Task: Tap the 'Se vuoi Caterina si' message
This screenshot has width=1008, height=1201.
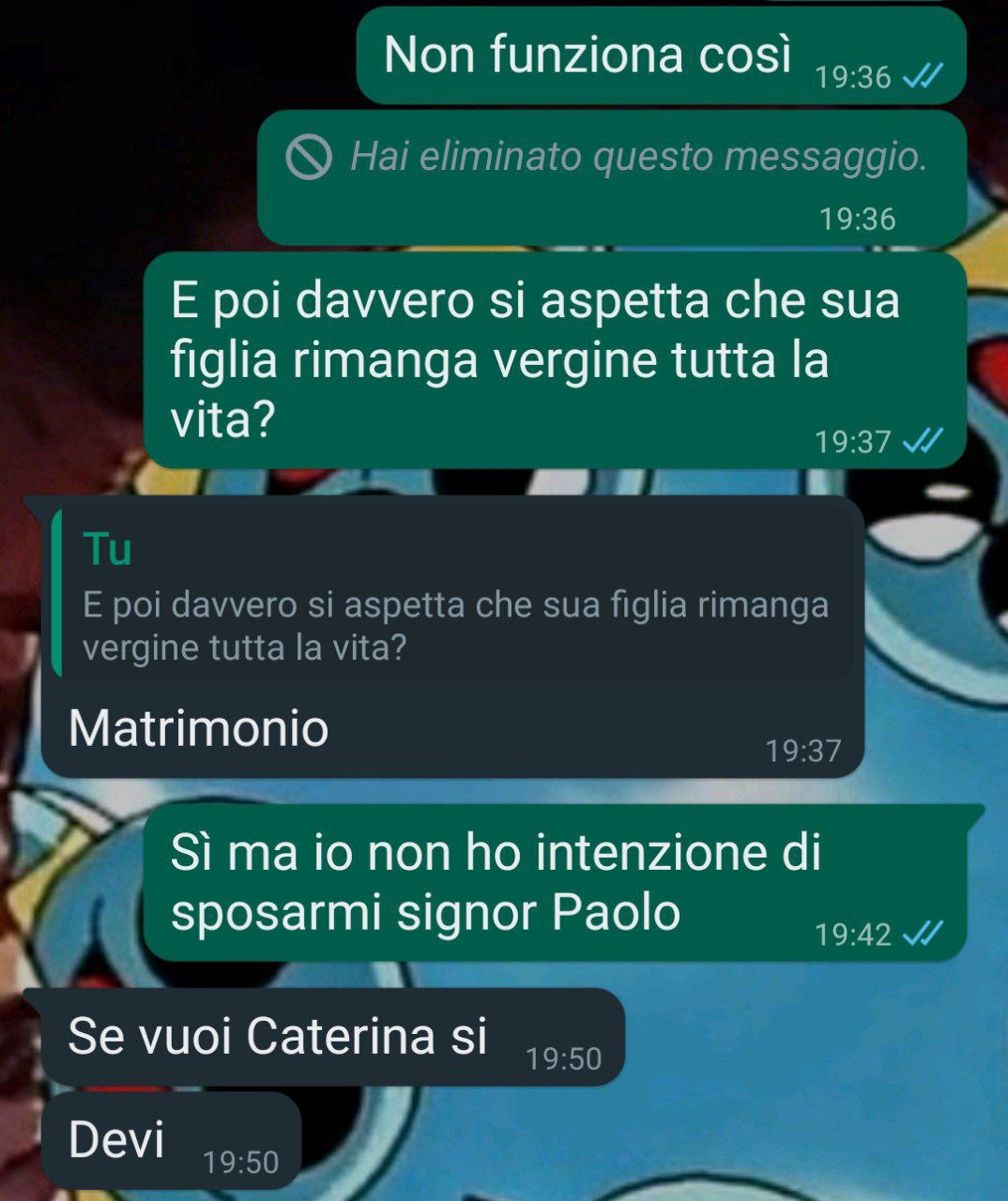Action: click(333, 1037)
